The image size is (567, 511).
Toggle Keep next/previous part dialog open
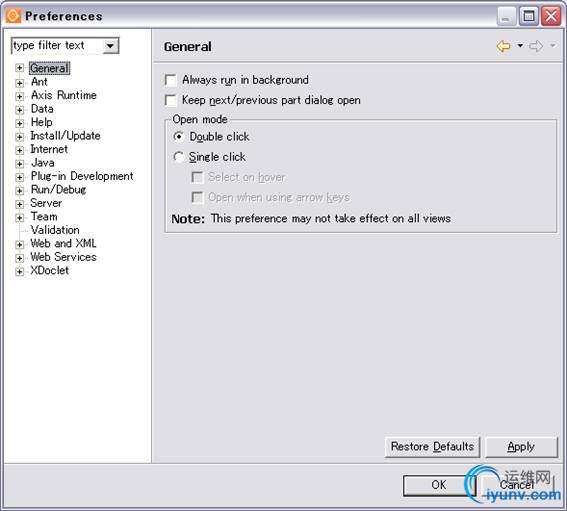pyautogui.click(x=171, y=100)
